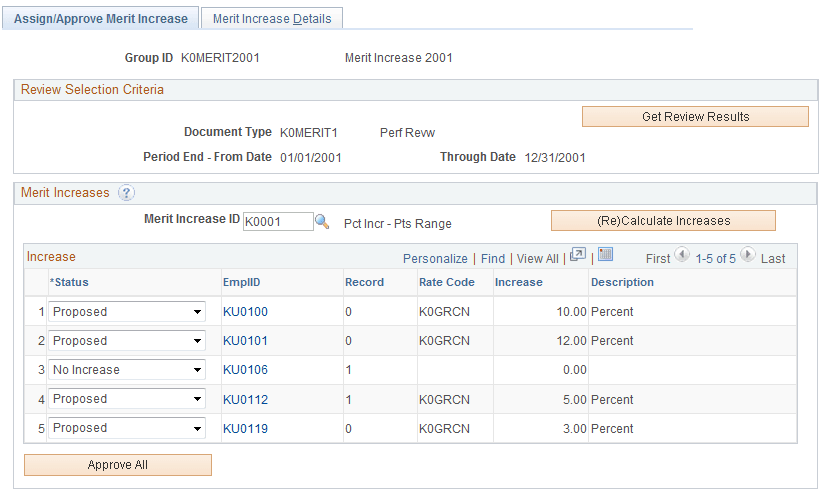This screenshot has height=496, width=833.
Task: Click the K0GRCN rate code for KU0100
Action: click(445, 312)
